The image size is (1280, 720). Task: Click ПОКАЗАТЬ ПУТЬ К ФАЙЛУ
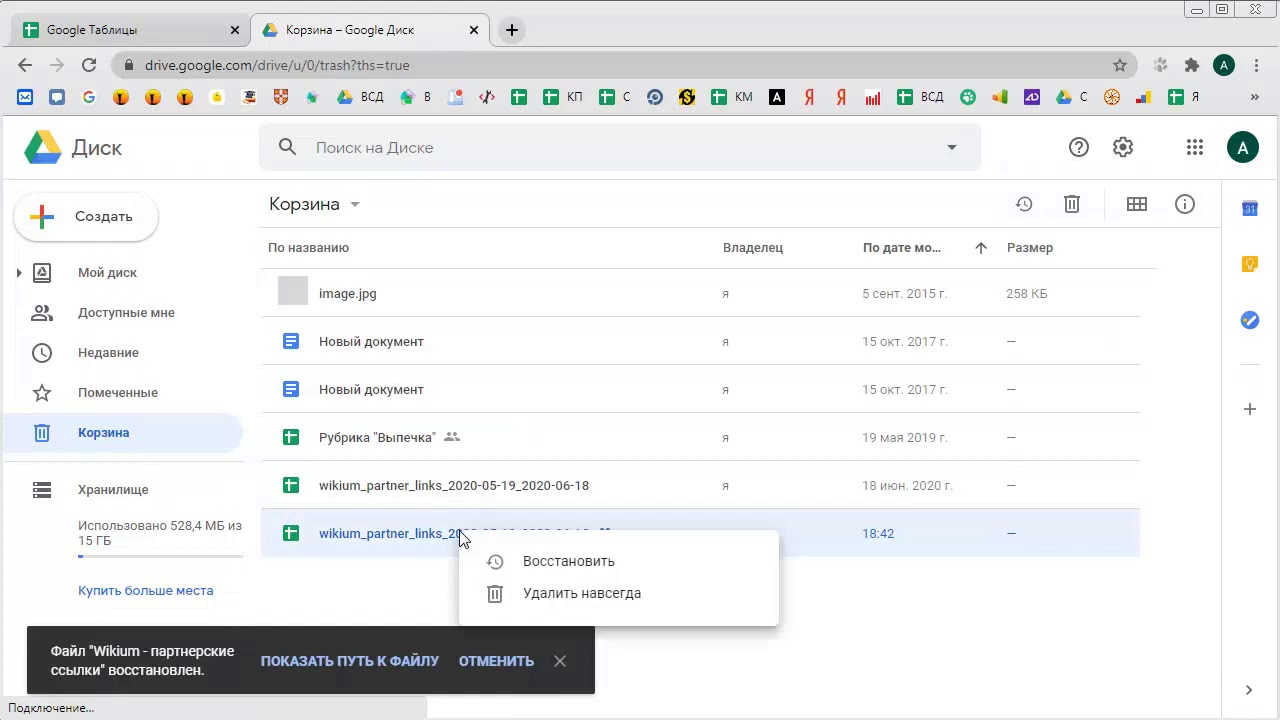[350, 661]
